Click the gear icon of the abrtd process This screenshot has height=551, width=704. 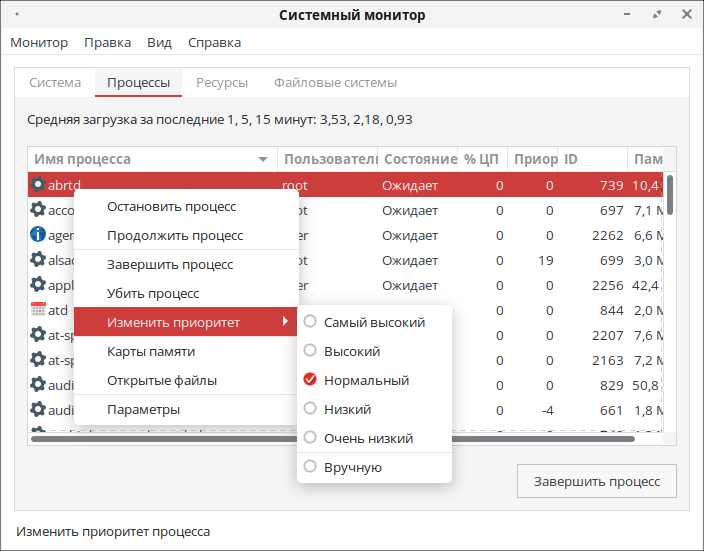click(38, 185)
